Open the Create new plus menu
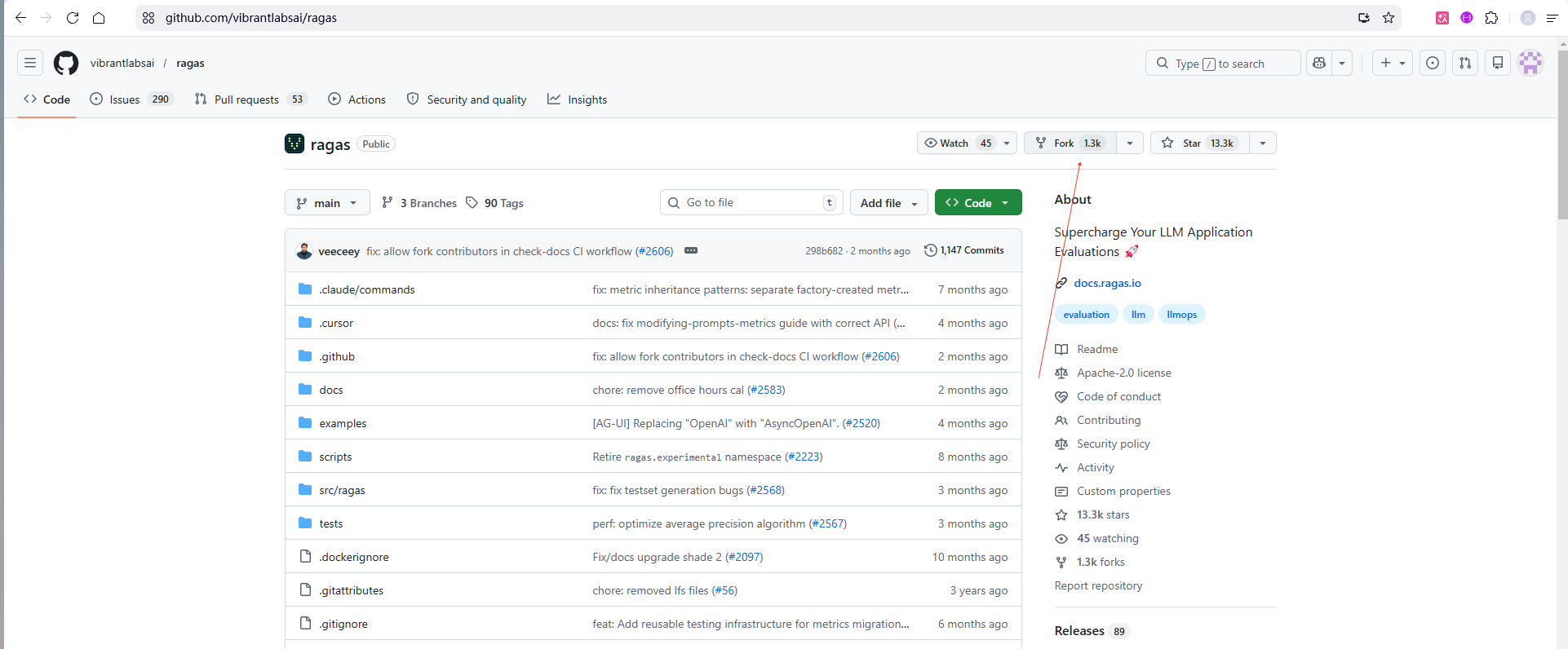Image resolution: width=1568 pixels, height=649 pixels. 1393,63
